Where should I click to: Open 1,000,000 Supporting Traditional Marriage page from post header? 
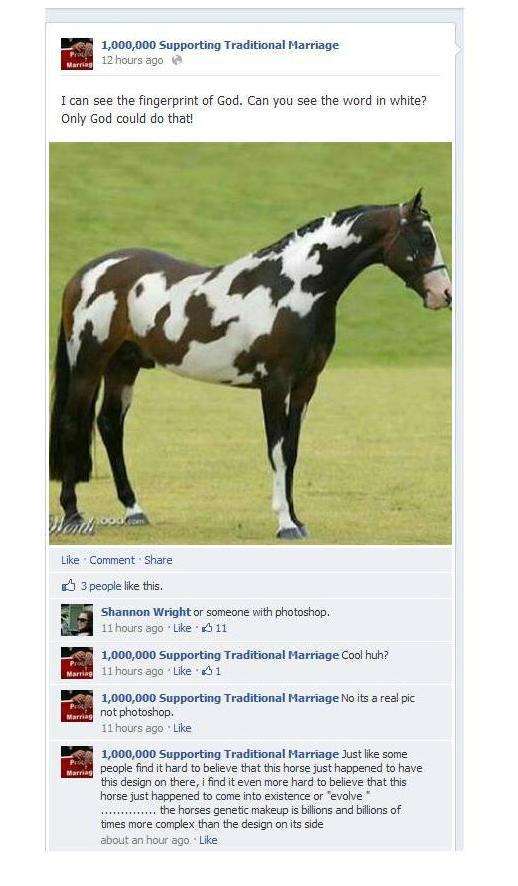[x=220, y=45]
